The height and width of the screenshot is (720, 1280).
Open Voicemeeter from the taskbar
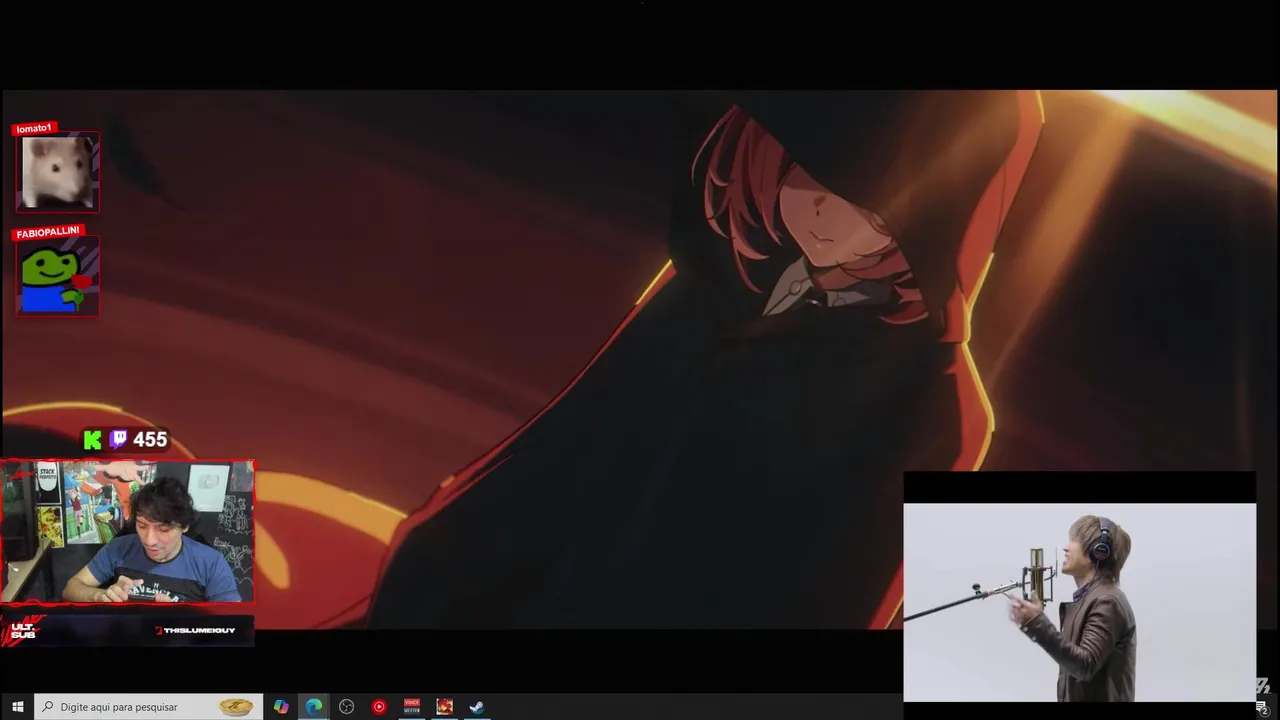(412, 707)
